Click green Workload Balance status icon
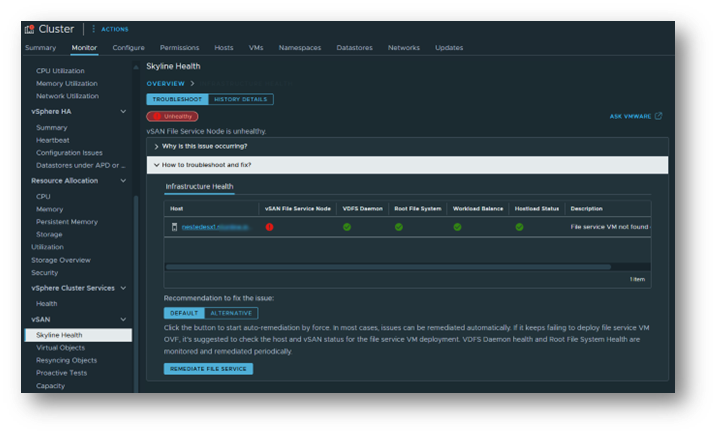717x435 pixels. pyautogui.click(x=457, y=227)
